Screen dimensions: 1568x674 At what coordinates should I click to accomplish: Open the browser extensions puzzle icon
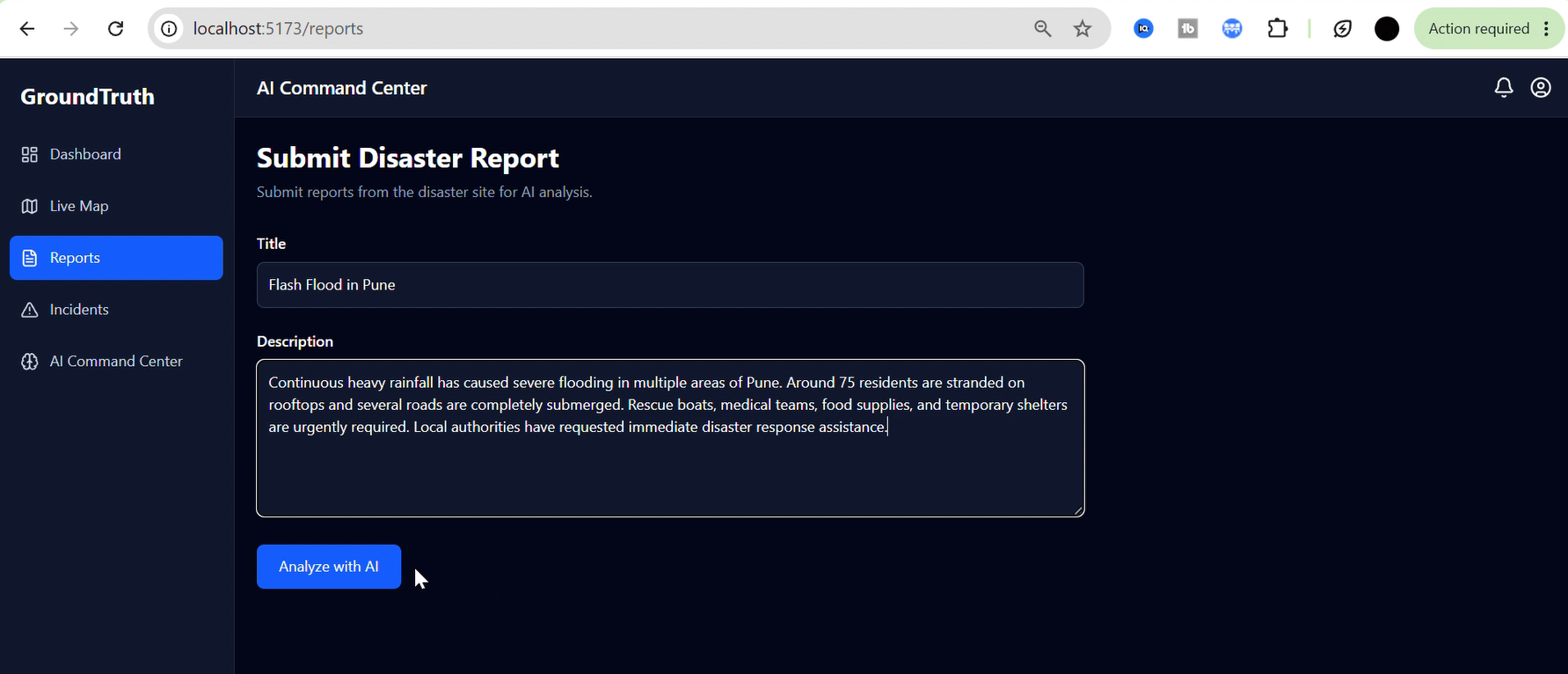click(1277, 29)
